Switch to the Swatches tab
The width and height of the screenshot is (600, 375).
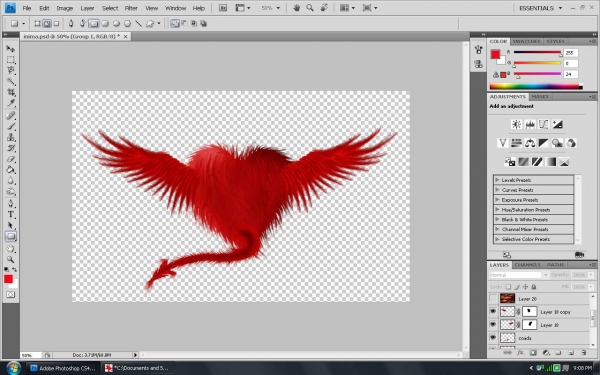tap(526, 41)
